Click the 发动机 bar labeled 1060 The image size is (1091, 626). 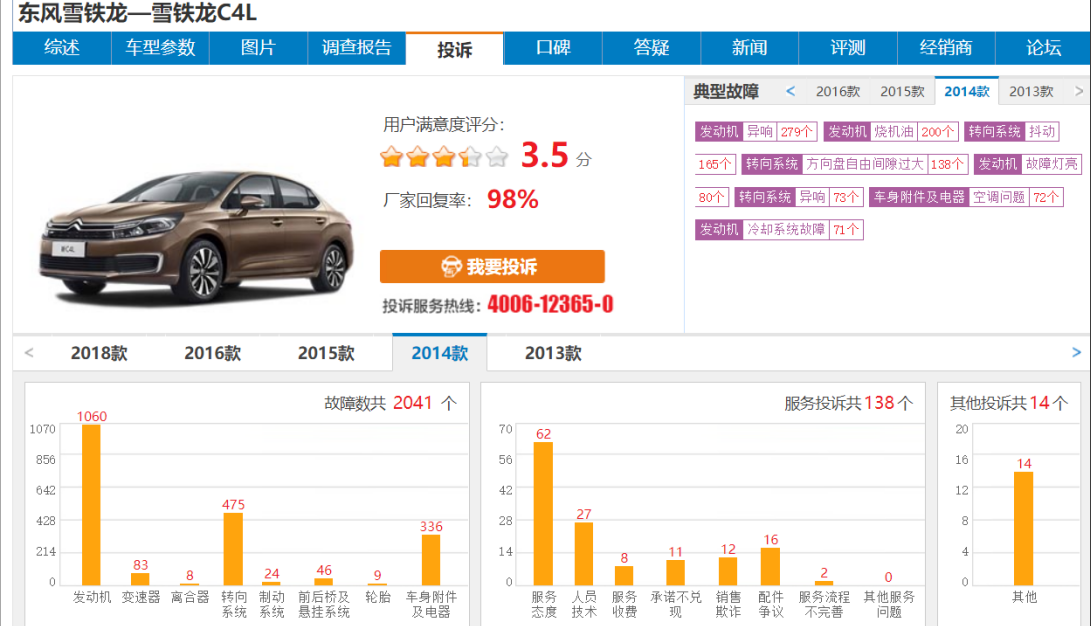91,505
